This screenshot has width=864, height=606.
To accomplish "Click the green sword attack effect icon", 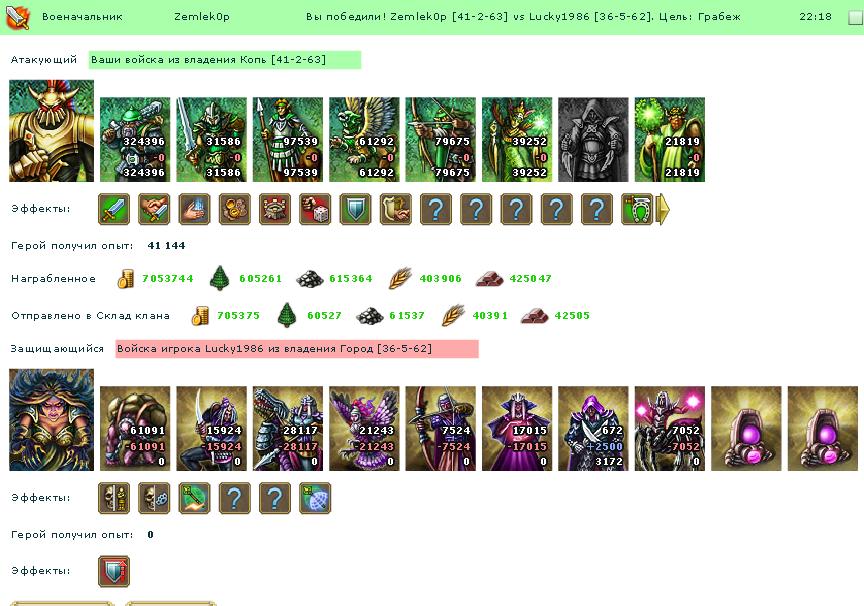I will [114, 209].
